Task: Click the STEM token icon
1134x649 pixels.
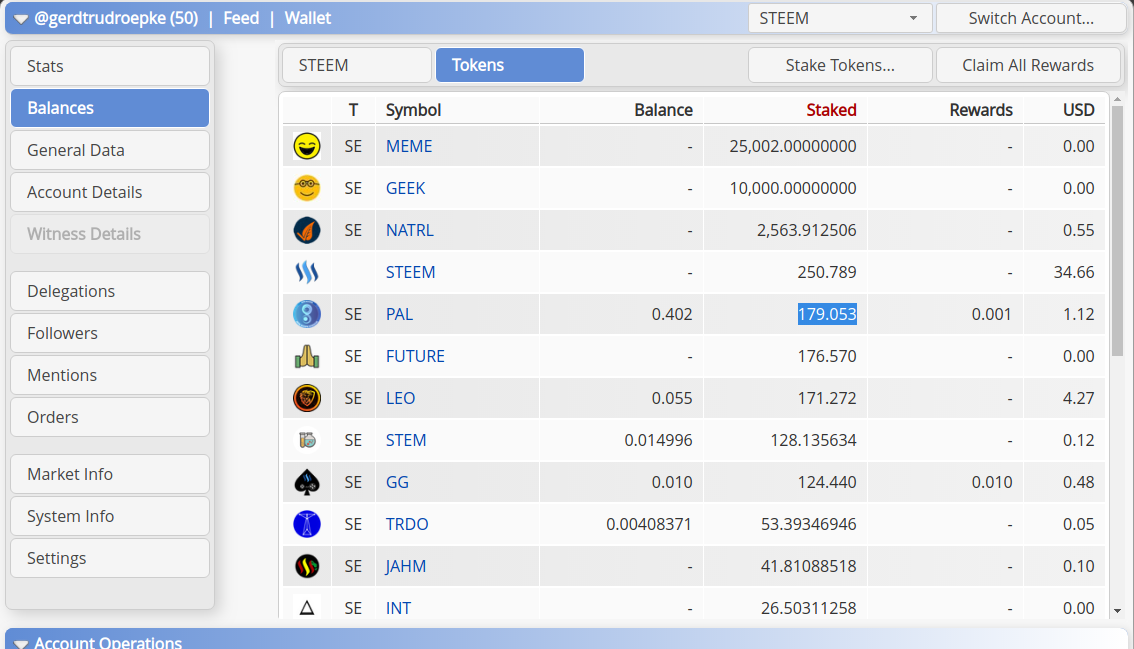Action: (307, 440)
